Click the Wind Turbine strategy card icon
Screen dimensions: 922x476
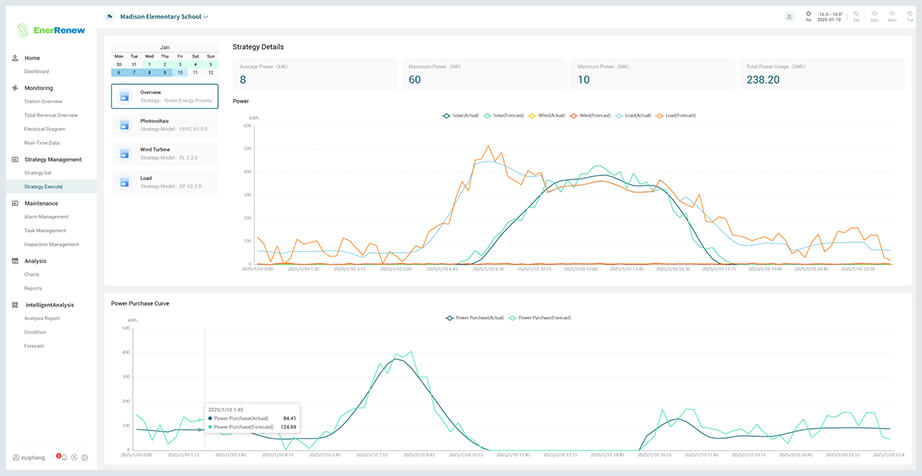[x=124, y=153]
